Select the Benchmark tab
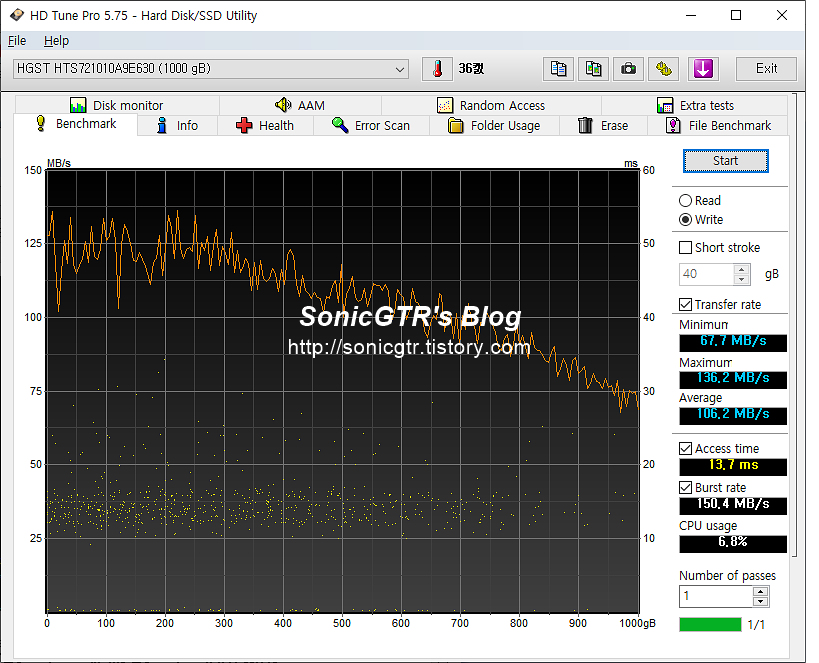 tap(76, 124)
